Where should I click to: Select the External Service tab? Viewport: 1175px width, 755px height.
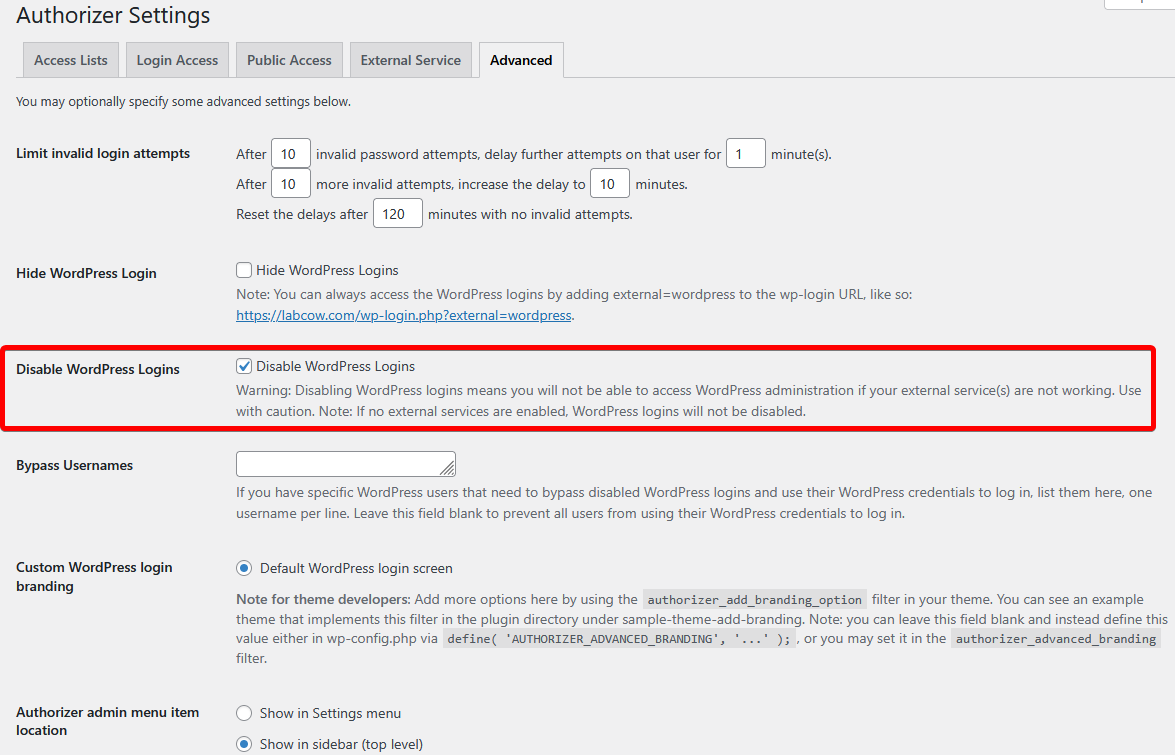coord(411,60)
